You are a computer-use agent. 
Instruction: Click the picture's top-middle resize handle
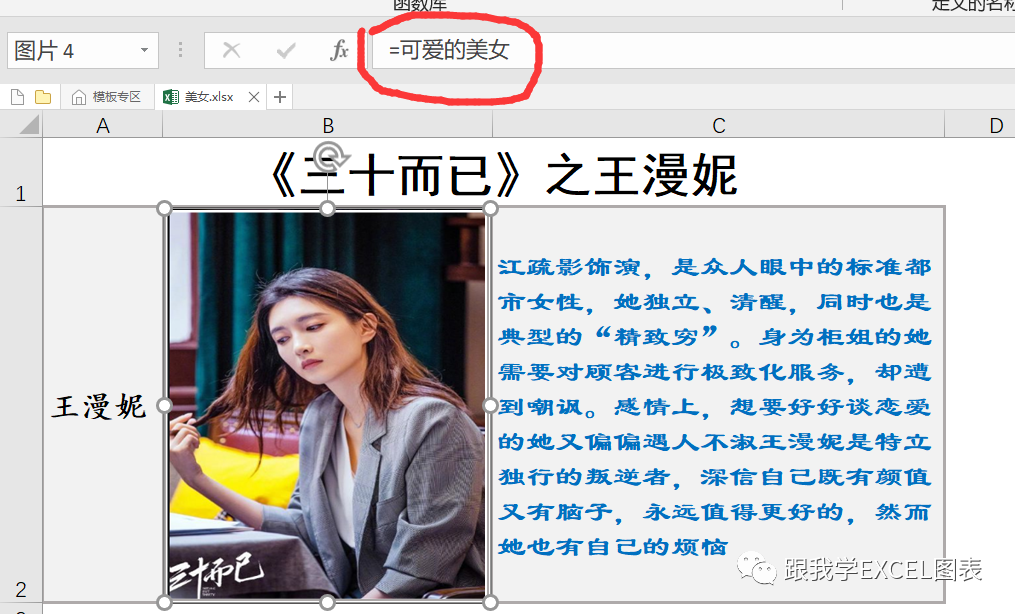[x=328, y=208]
